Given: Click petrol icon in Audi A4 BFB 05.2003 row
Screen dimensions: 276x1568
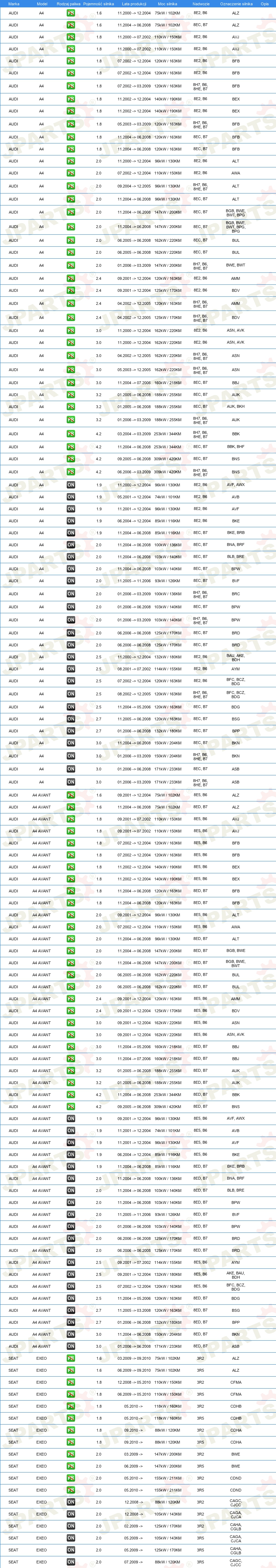Looking at the screenshot, I should pos(71,124).
